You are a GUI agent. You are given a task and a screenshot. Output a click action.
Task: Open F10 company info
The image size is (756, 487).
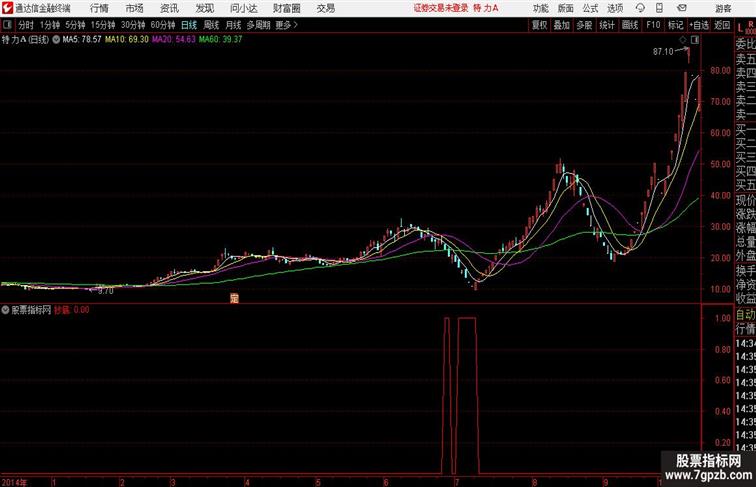653,25
